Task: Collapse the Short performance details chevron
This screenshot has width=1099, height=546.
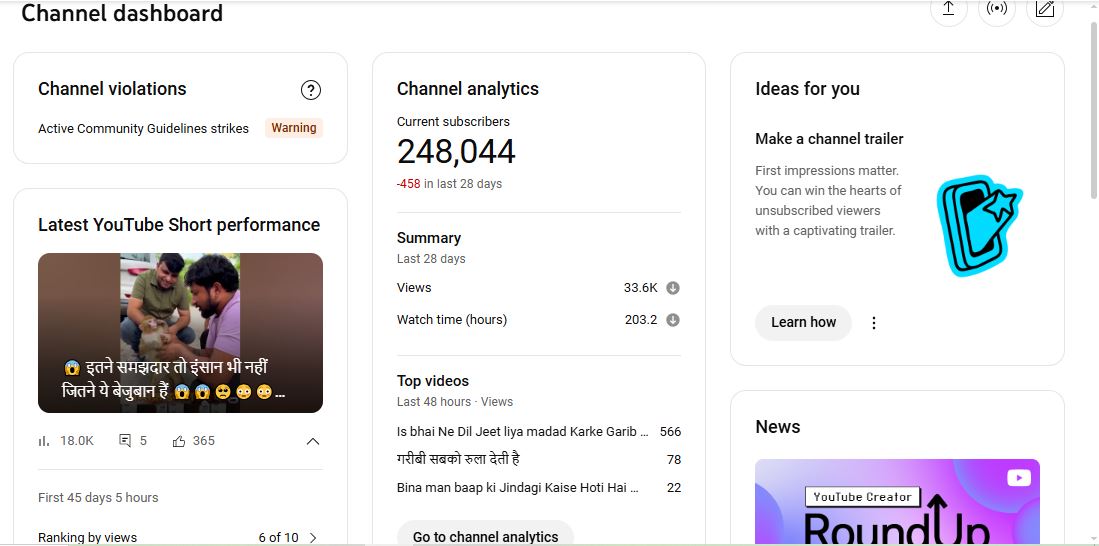Action: click(x=313, y=441)
